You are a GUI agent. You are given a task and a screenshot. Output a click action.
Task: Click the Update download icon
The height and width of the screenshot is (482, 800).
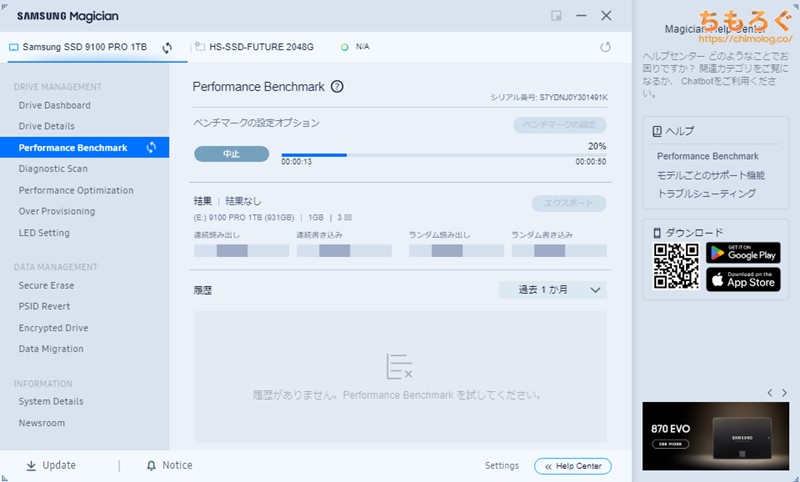[31, 465]
